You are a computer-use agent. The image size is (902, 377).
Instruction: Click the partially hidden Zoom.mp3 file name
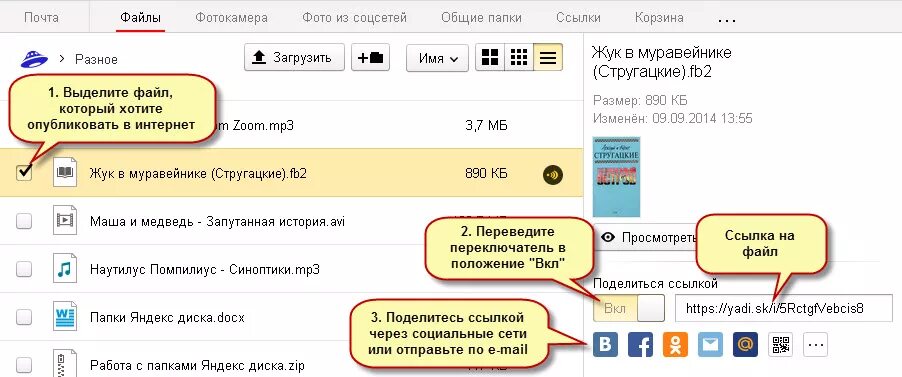tap(255, 125)
